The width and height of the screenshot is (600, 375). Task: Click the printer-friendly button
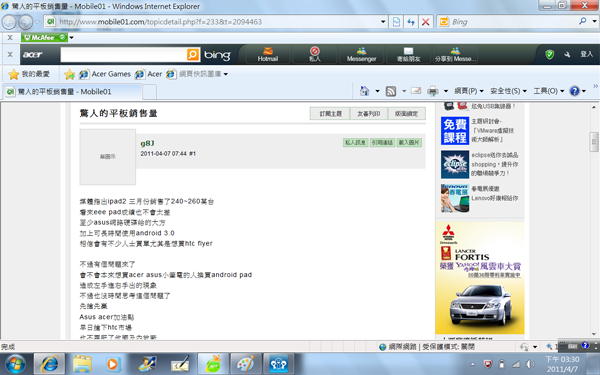point(369,114)
